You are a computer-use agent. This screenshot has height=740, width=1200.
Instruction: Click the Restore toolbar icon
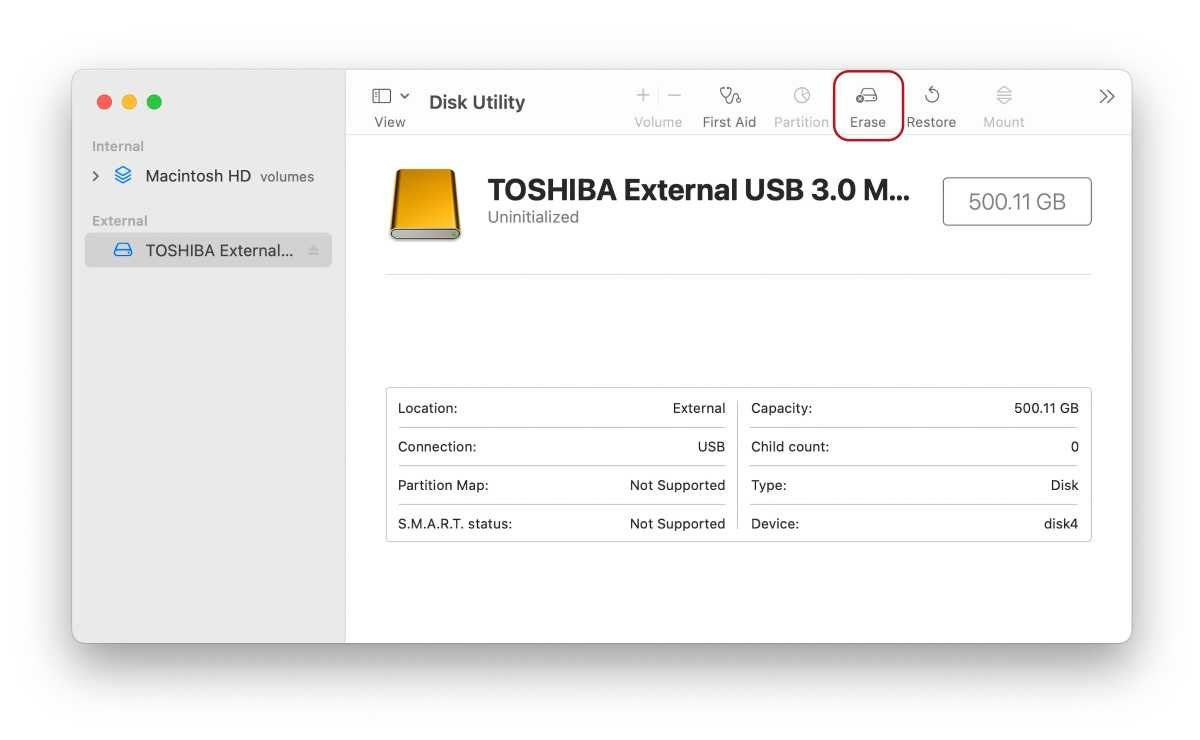(931, 96)
